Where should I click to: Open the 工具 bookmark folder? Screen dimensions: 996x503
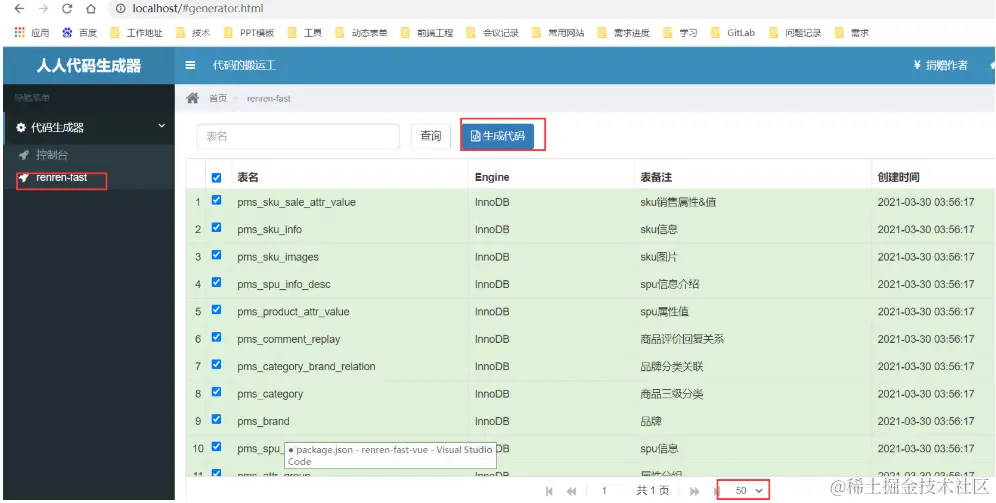click(305, 33)
